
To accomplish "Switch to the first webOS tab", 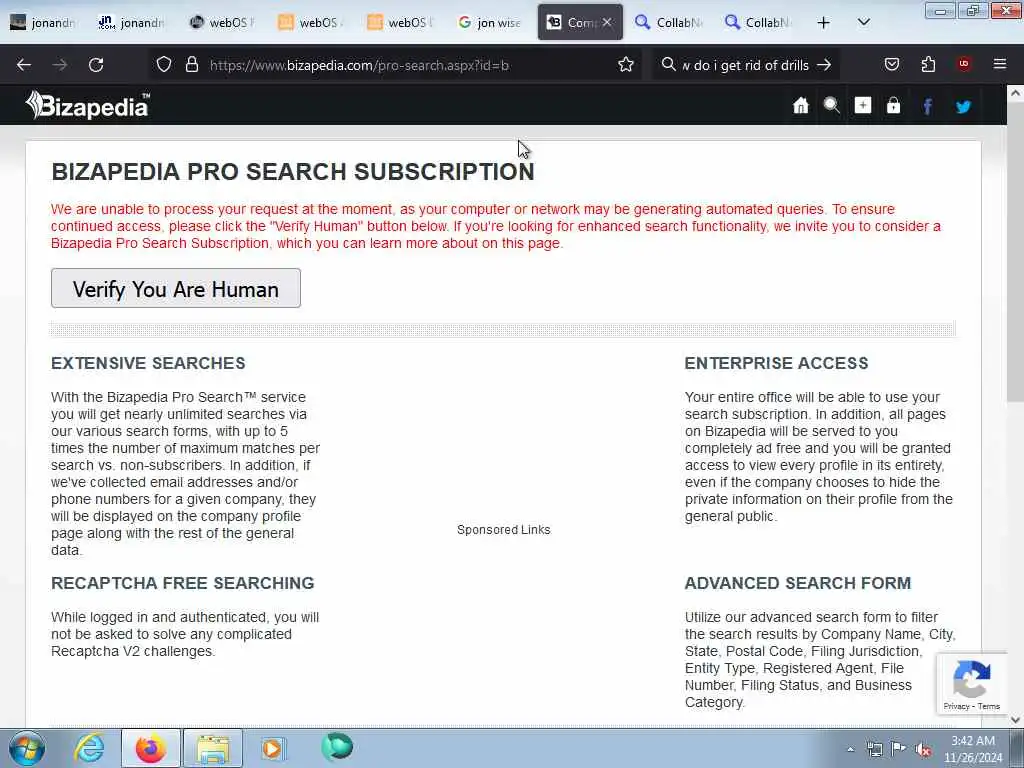I will [x=221, y=22].
